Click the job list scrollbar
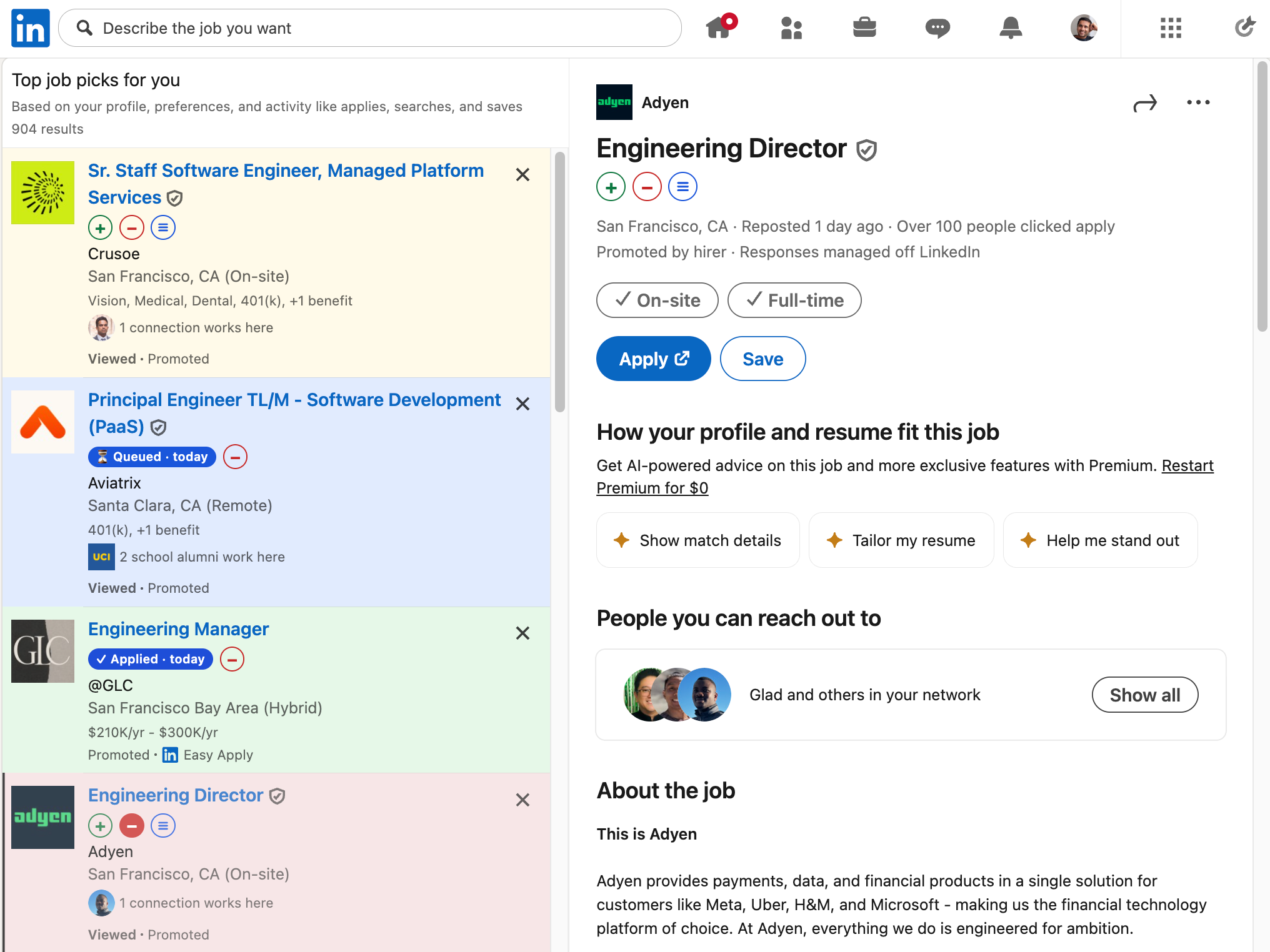The width and height of the screenshot is (1270, 952). coord(560,282)
